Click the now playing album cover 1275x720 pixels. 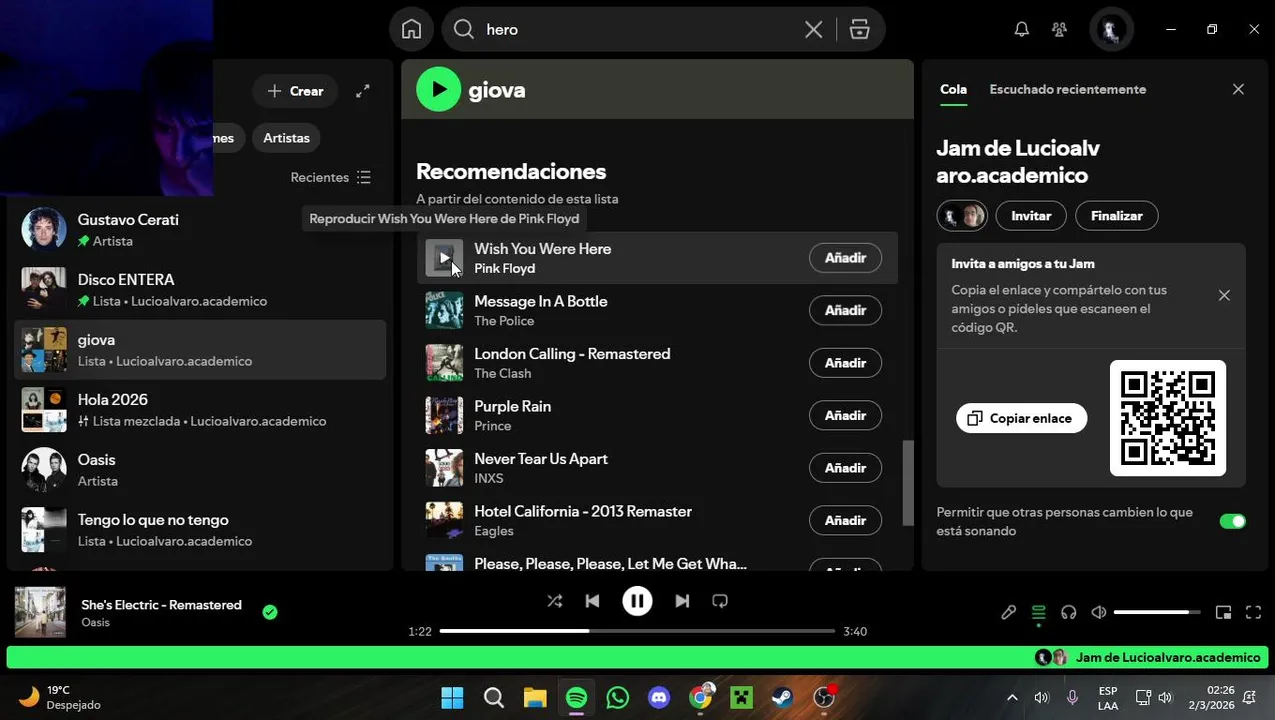point(40,612)
